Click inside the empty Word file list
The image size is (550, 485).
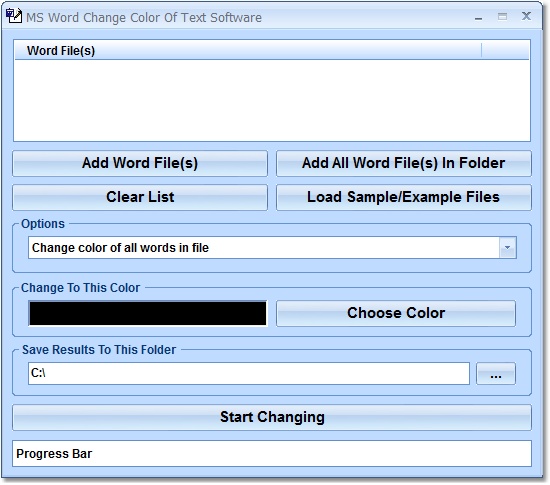272,100
